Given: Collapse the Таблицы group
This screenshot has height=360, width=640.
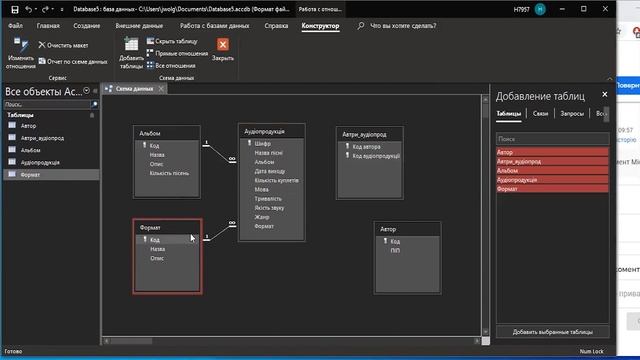Looking at the screenshot, I should point(92,116).
